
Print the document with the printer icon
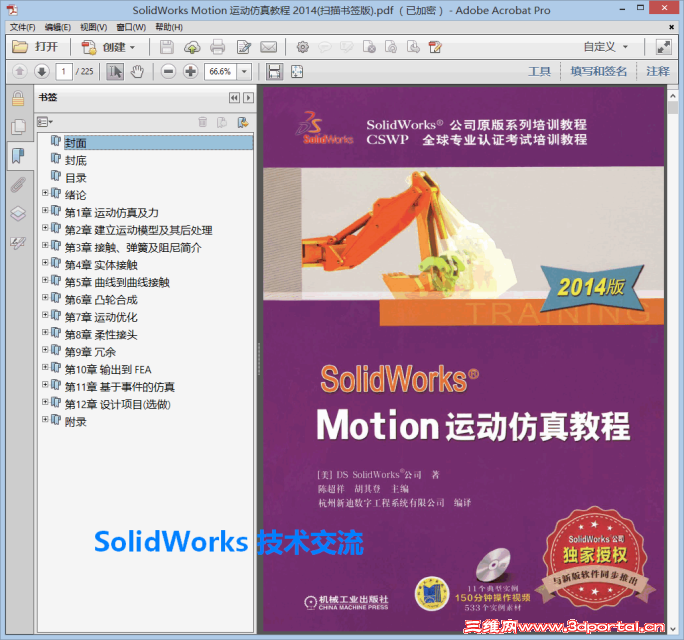(x=217, y=47)
